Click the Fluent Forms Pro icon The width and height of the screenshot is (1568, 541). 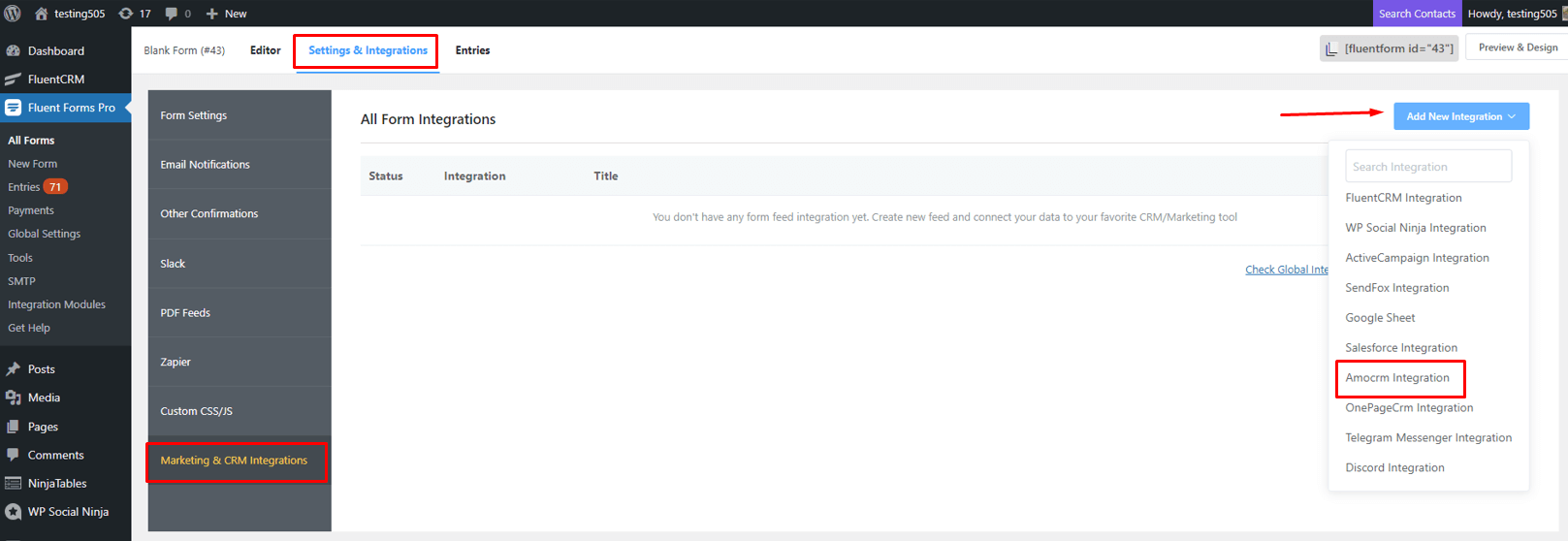14,108
